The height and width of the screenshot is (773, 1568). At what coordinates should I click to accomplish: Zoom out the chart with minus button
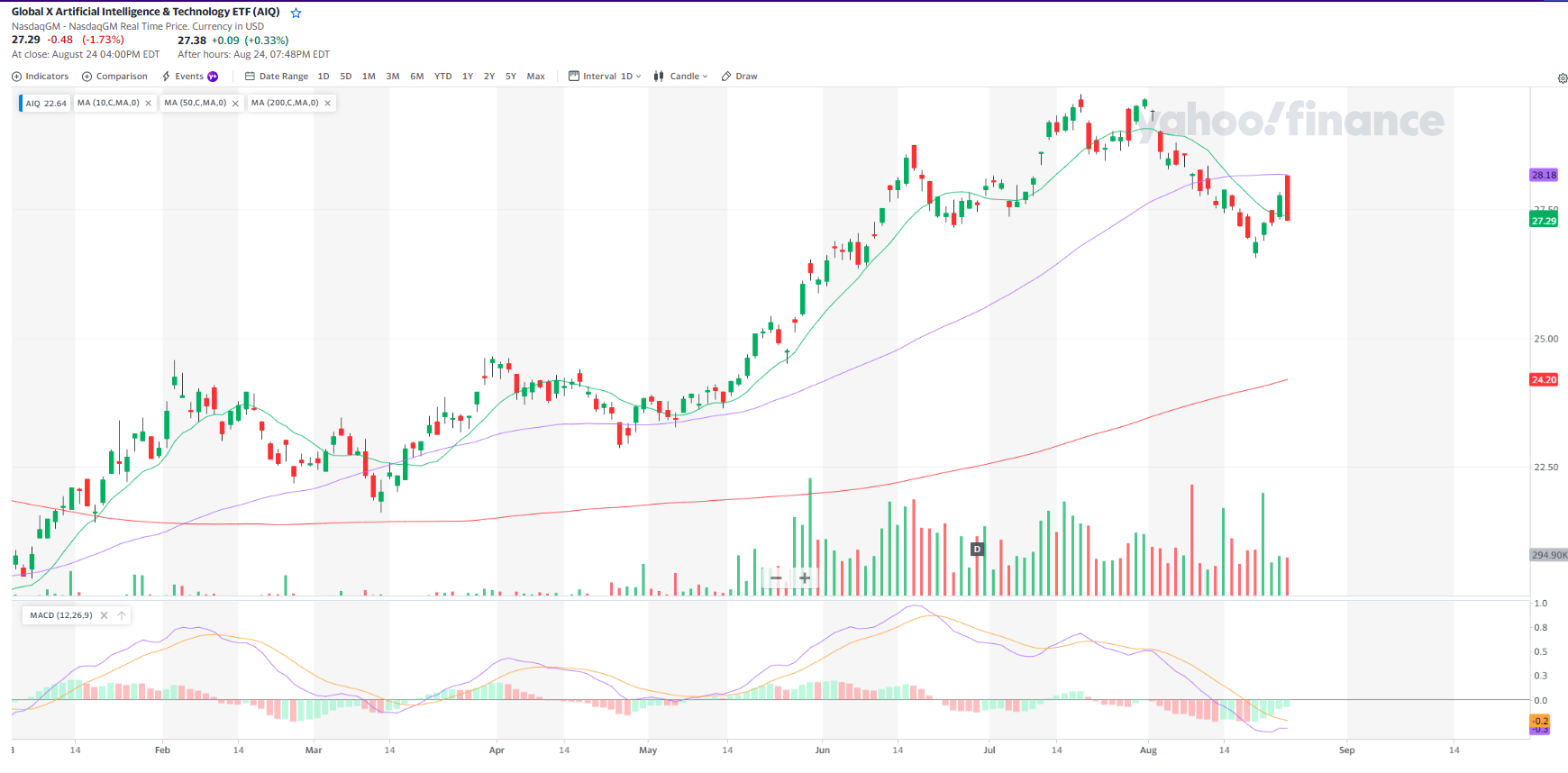click(x=776, y=577)
